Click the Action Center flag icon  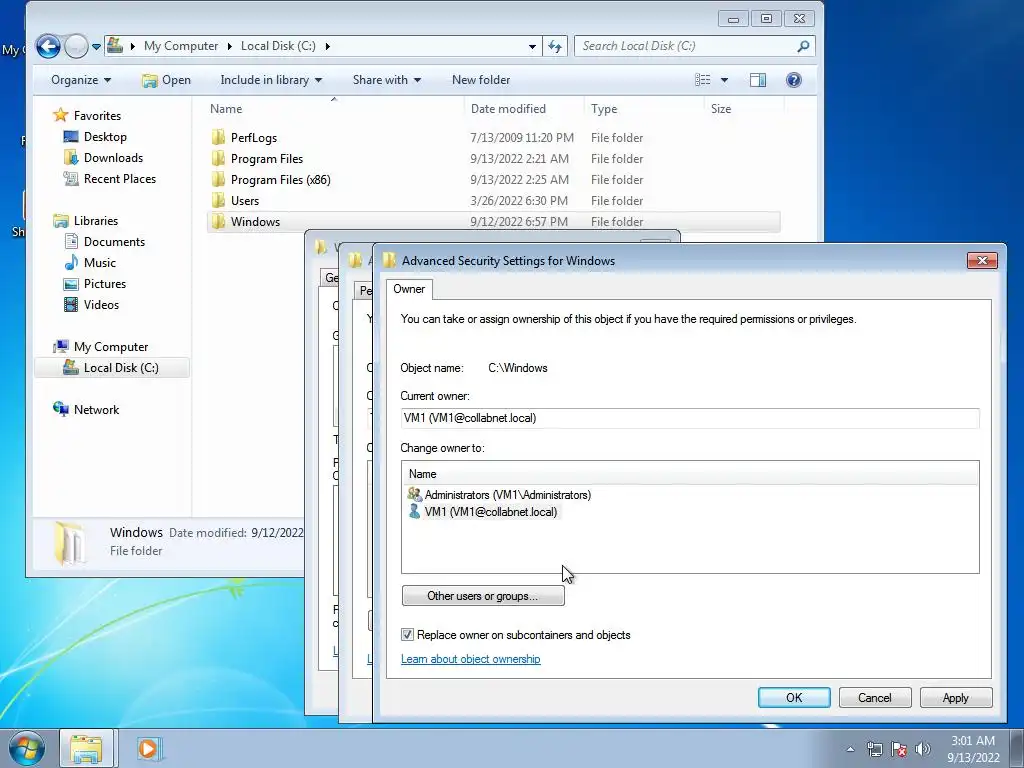coord(899,749)
